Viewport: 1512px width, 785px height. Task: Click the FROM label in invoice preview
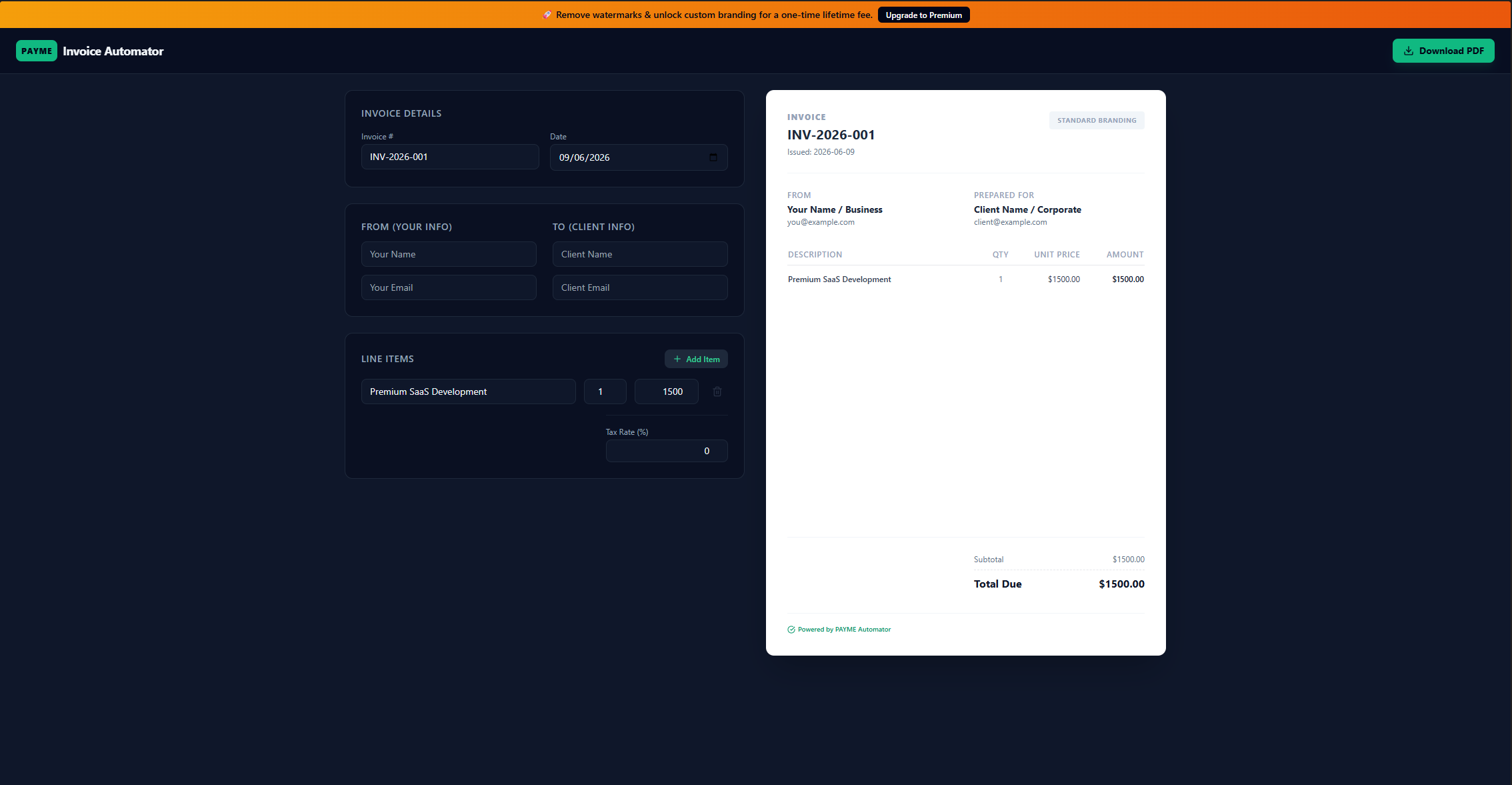799,195
